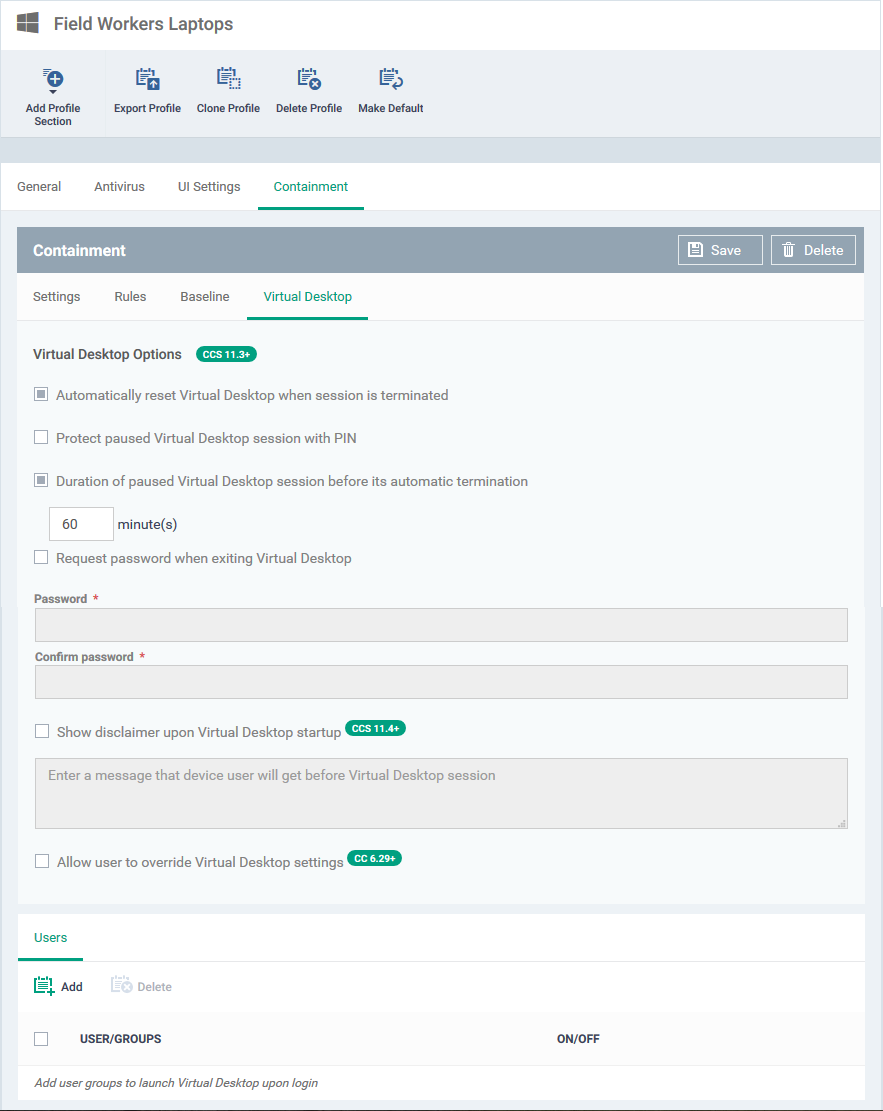Select all with USER/GROUPS header checkbox
Image resolution: width=883 pixels, height=1111 pixels.
point(41,1039)
